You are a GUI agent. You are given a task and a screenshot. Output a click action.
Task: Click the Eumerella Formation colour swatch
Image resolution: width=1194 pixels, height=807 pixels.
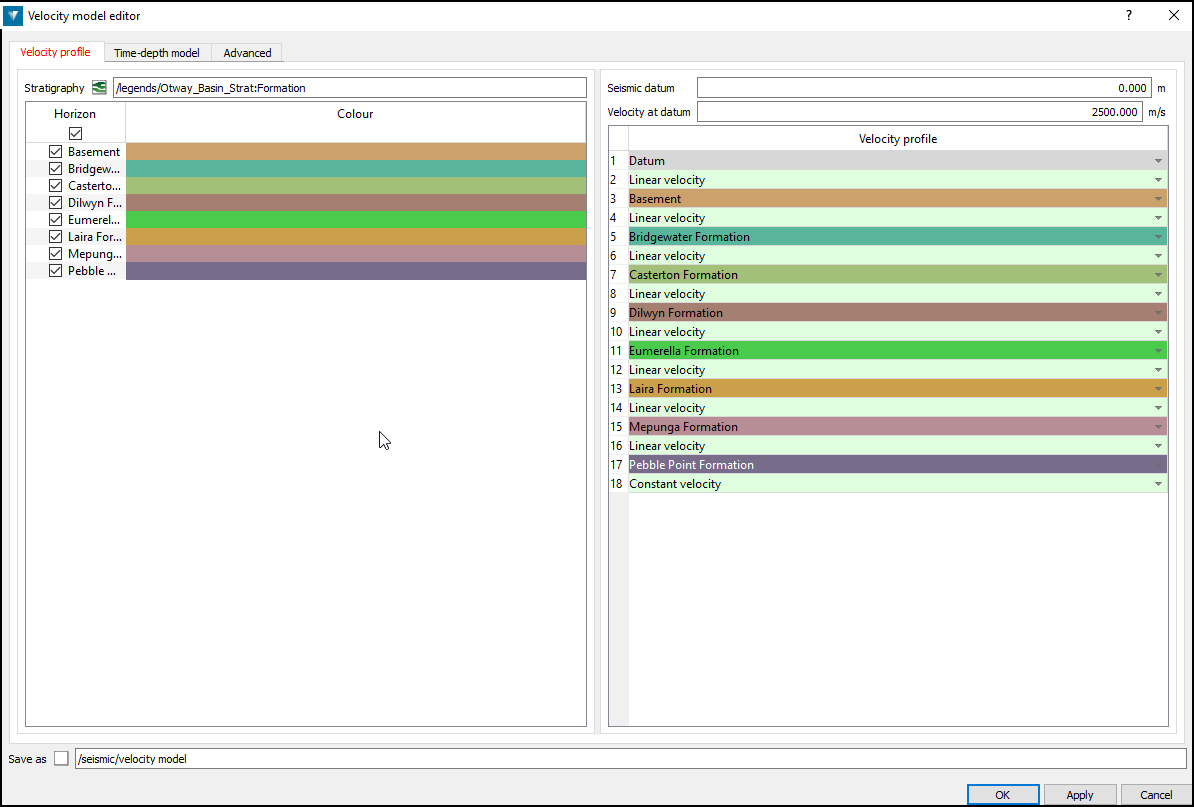(355, 219)
